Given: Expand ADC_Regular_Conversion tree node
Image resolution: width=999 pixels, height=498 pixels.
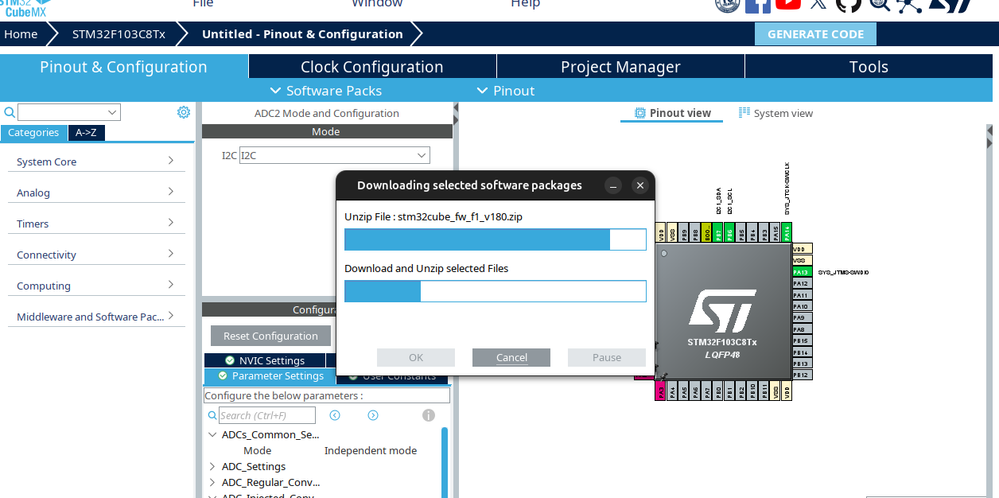Looking at the screenshot, I should click(x=213, y=482).
